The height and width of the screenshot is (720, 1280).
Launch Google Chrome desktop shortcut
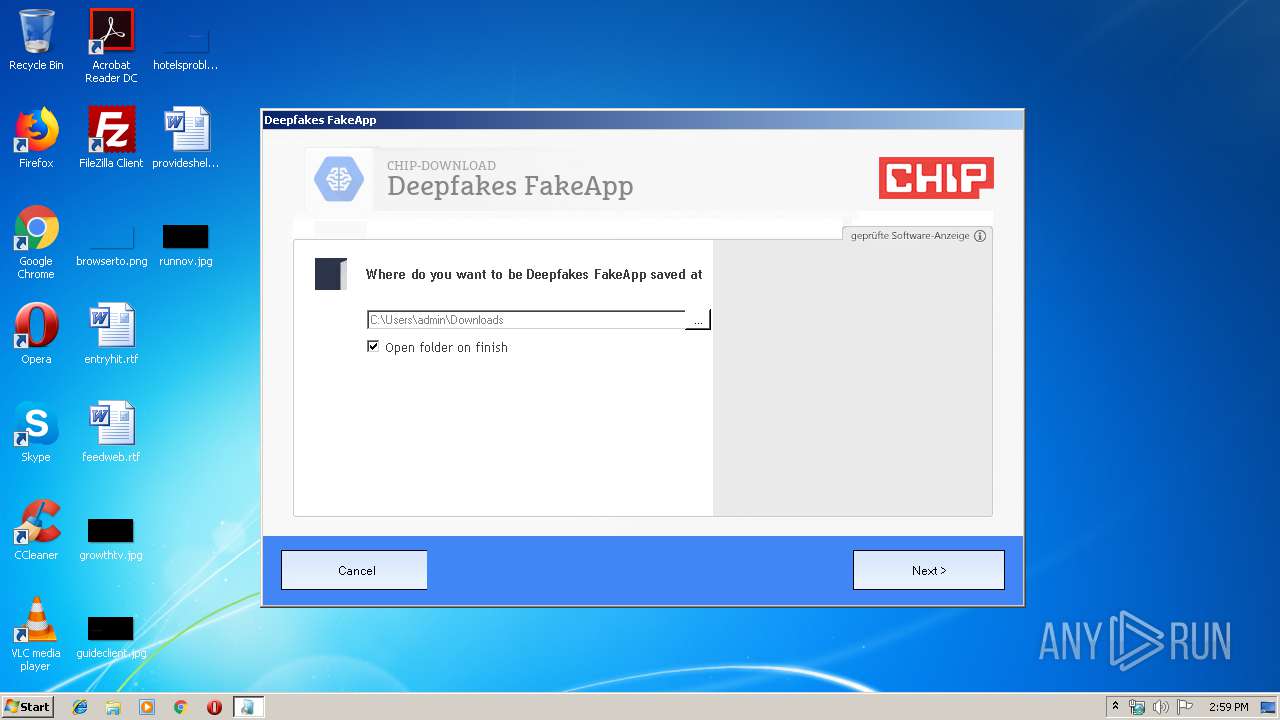pos(36,242)
